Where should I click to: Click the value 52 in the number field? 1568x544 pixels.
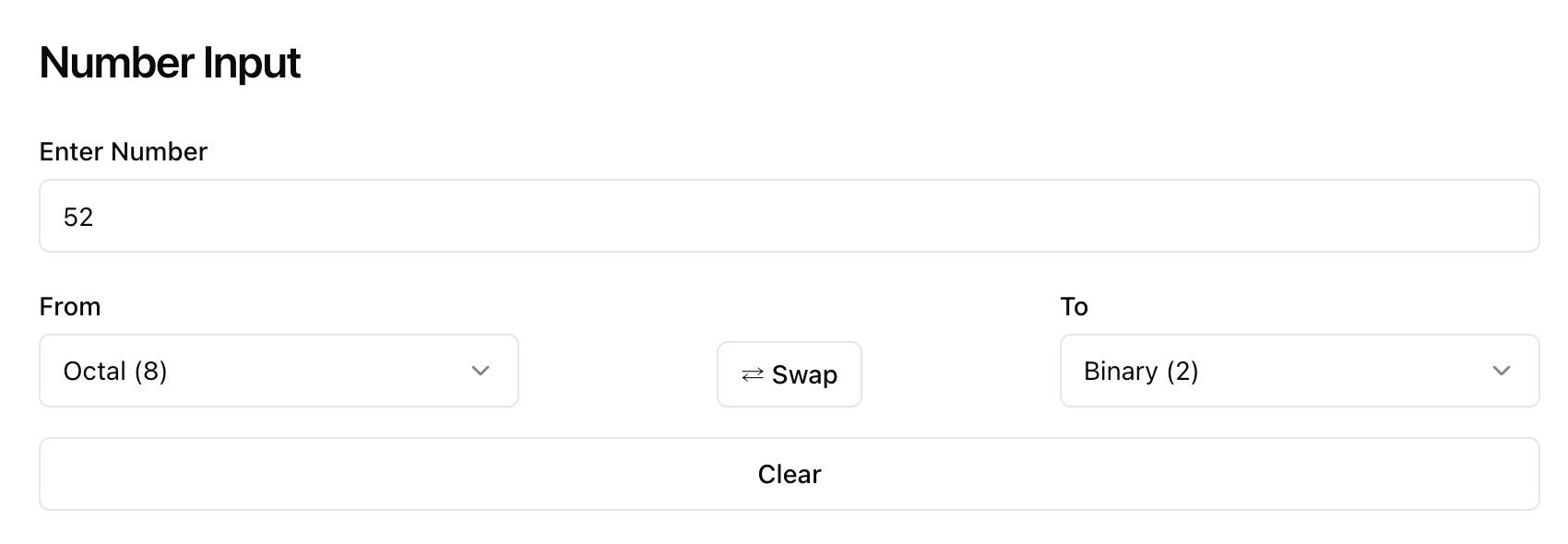(x=78, y=217)
